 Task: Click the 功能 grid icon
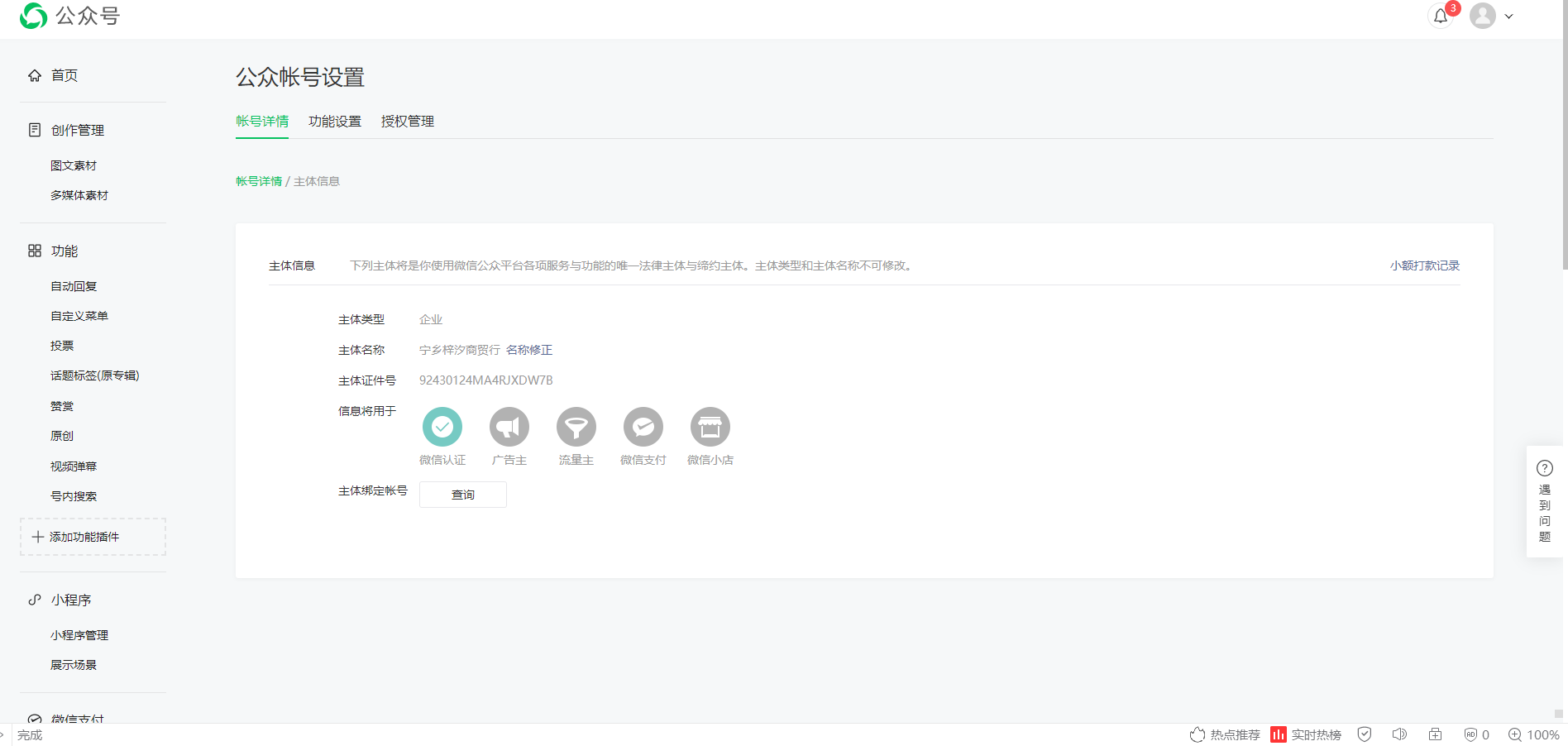(35, 251)
